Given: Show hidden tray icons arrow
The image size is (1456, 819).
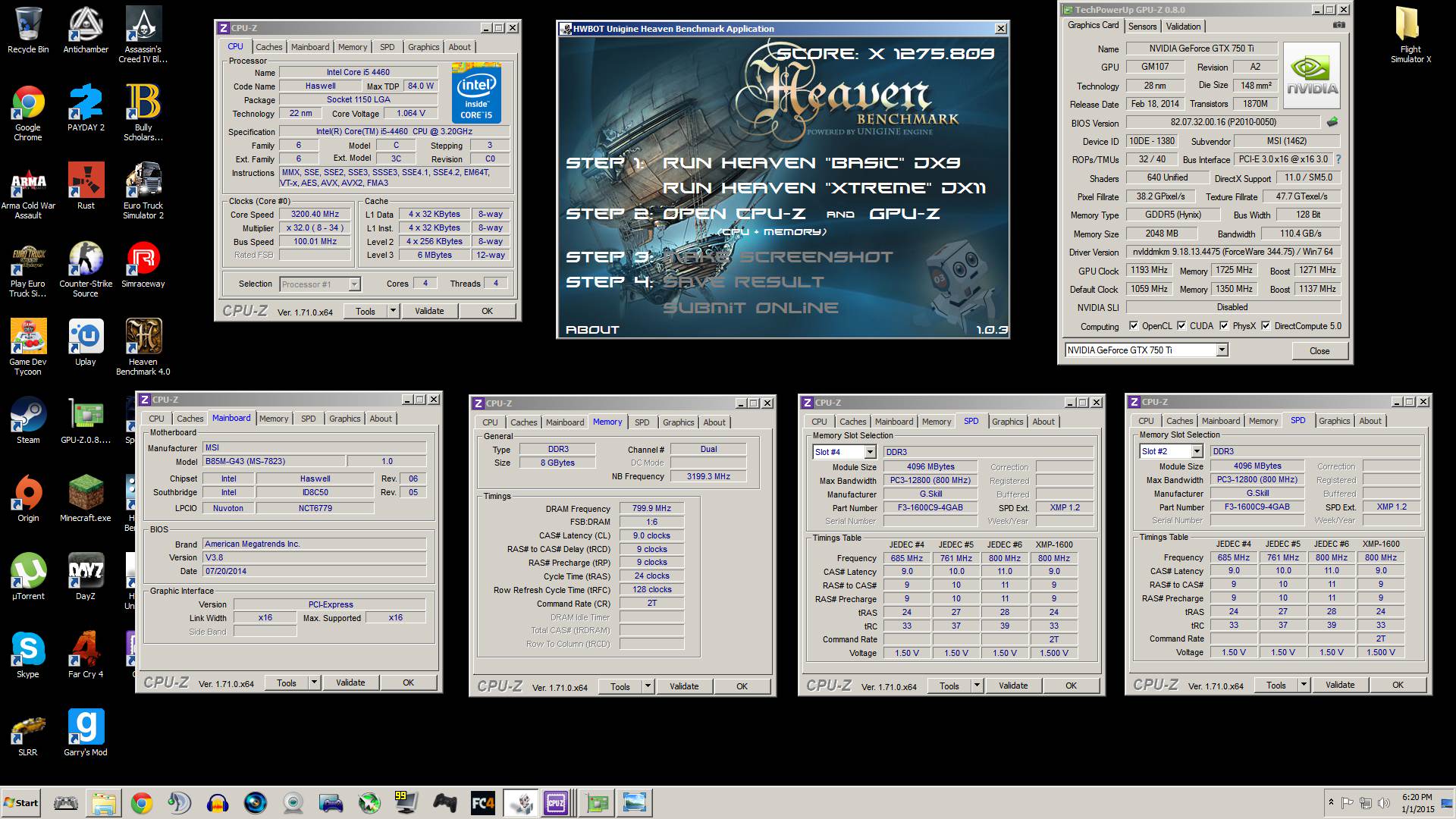Looking at the screenshot, I should (1331, 802).
